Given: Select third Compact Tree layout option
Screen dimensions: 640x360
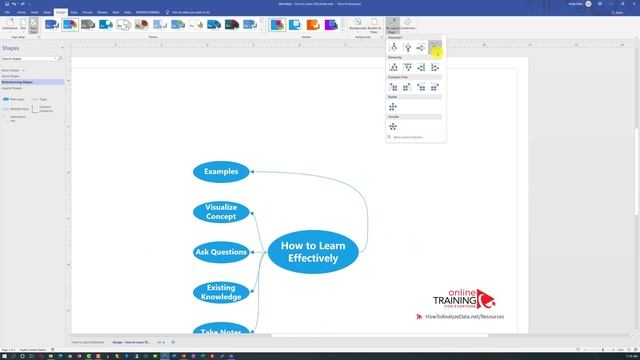Looking at the screenshot, I should (421, 87).
